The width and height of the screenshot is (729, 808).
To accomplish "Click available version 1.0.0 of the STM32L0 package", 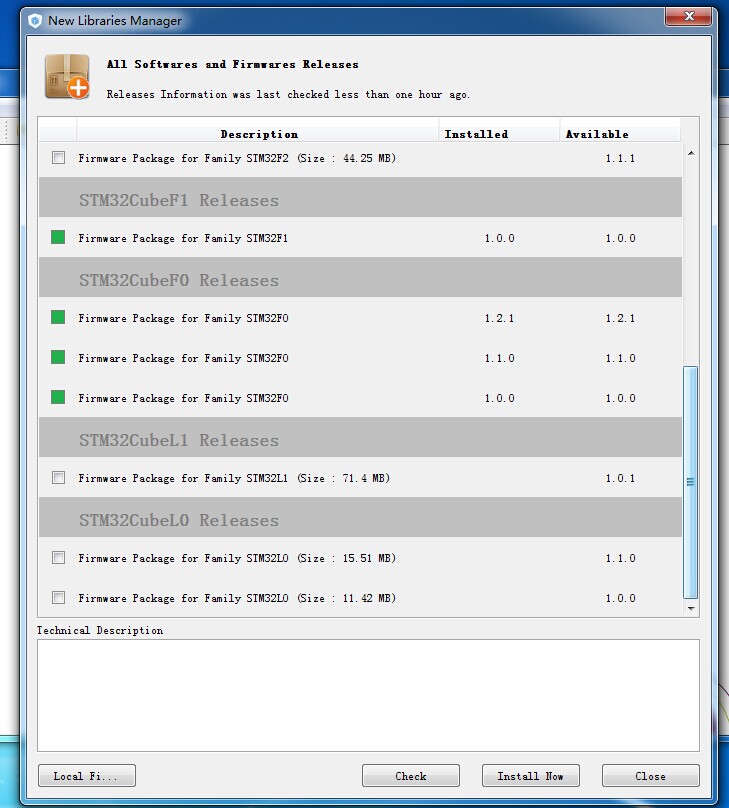I will [620, 598].
